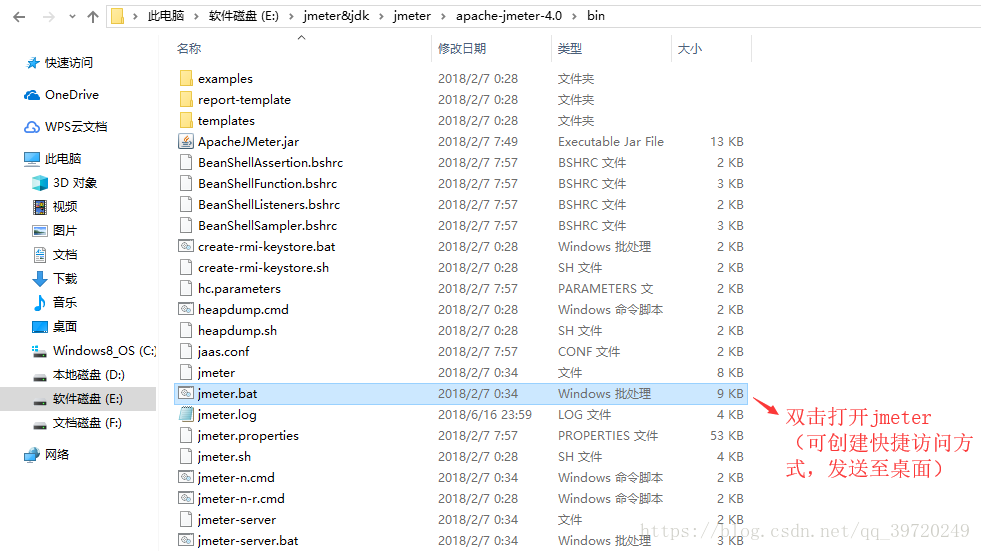The height and width of the screenshot is (551, 981).
Task: Go up one folder level
Action: (93, 17)
